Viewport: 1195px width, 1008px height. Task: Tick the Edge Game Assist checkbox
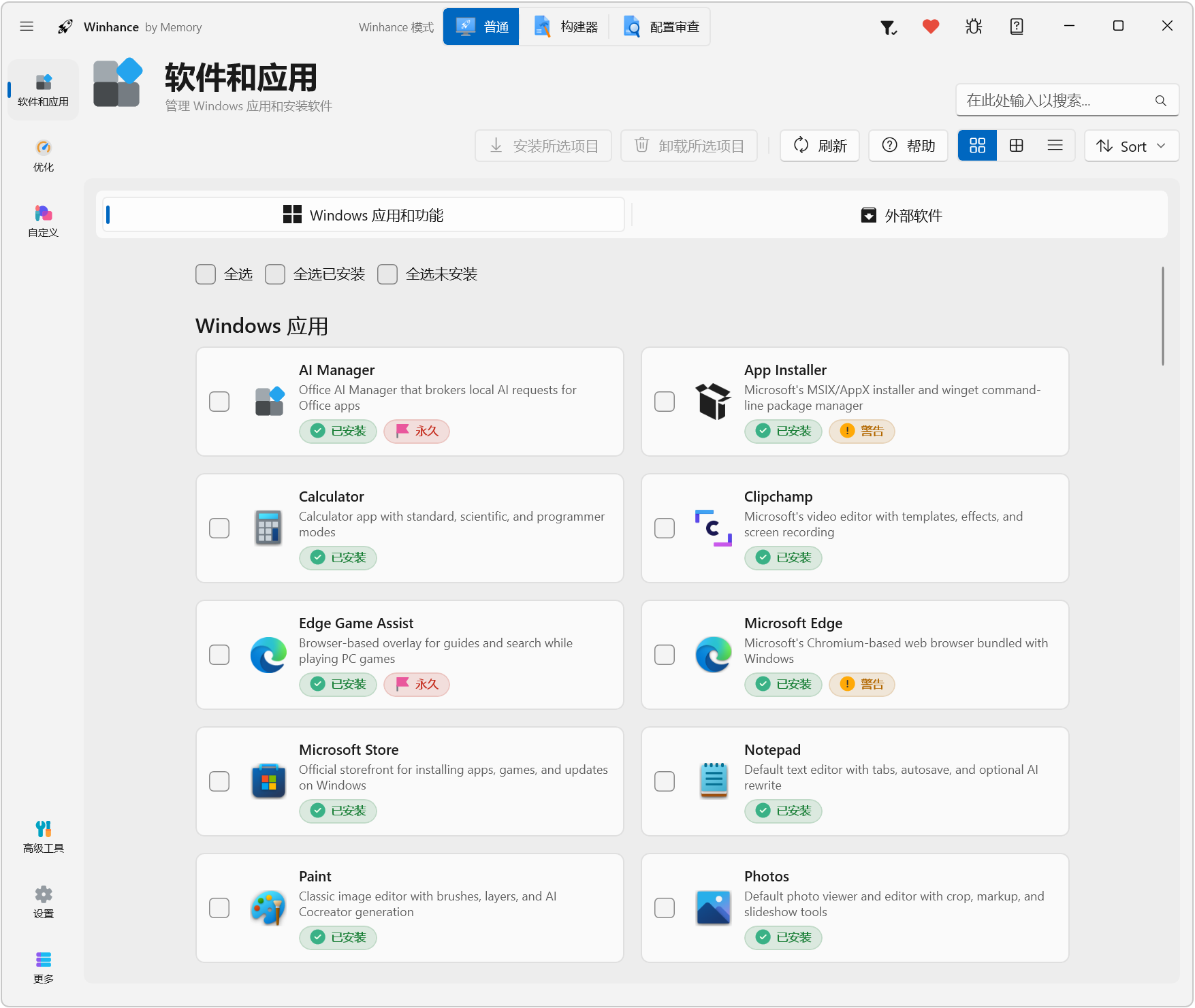219,655
